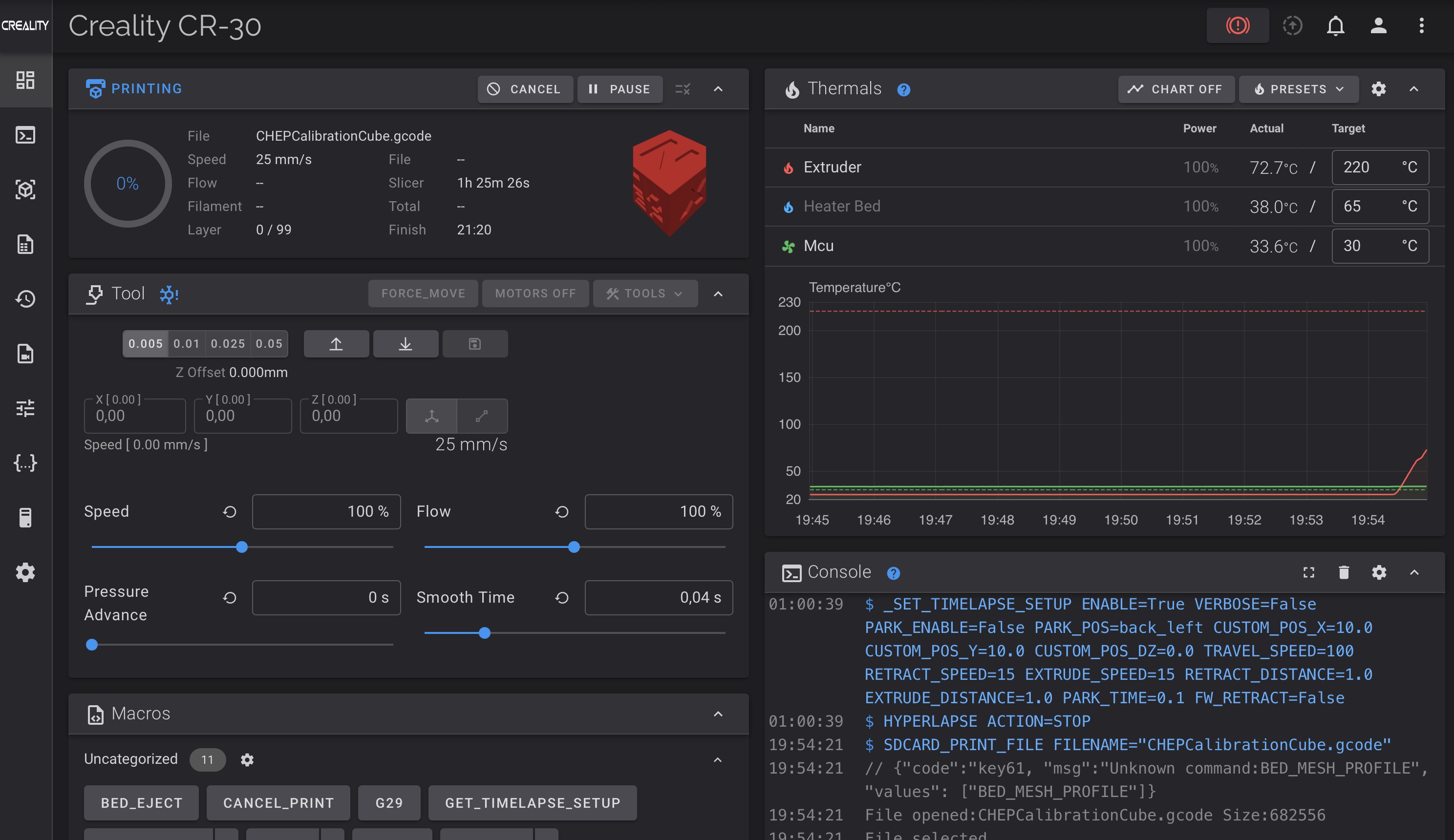Select 0.01 Z offset increment

(186, 344)
